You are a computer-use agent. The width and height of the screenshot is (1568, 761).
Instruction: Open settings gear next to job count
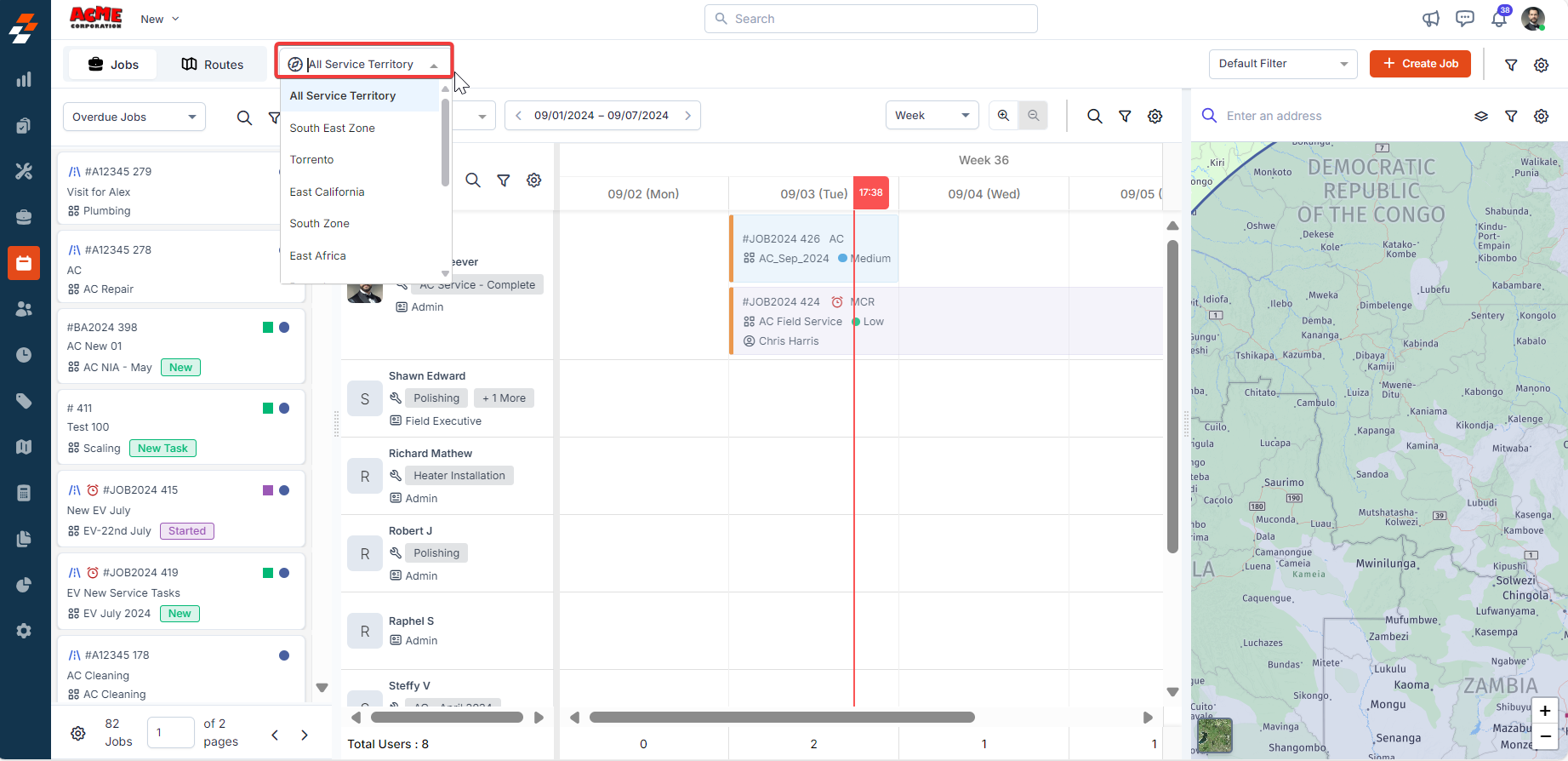coord(78,734)
